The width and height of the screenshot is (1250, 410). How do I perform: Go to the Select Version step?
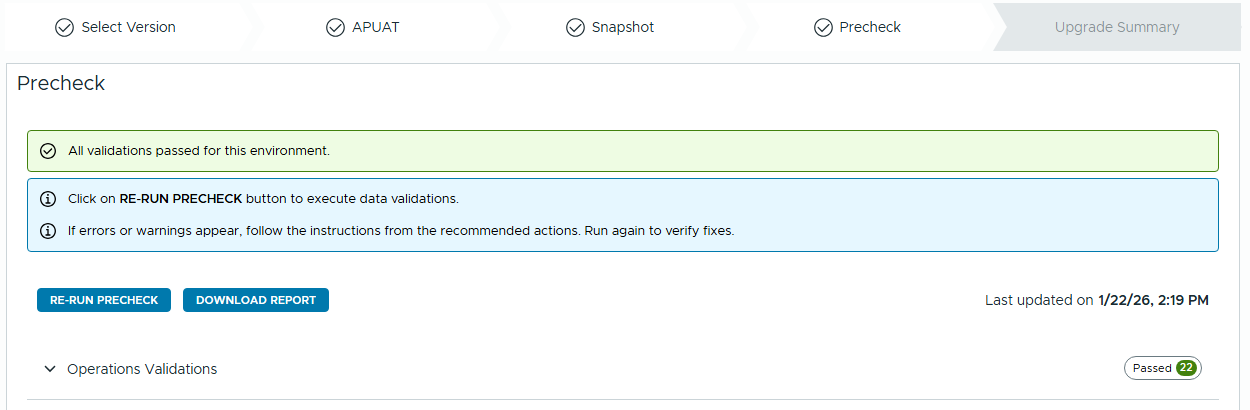coord(128,27)
